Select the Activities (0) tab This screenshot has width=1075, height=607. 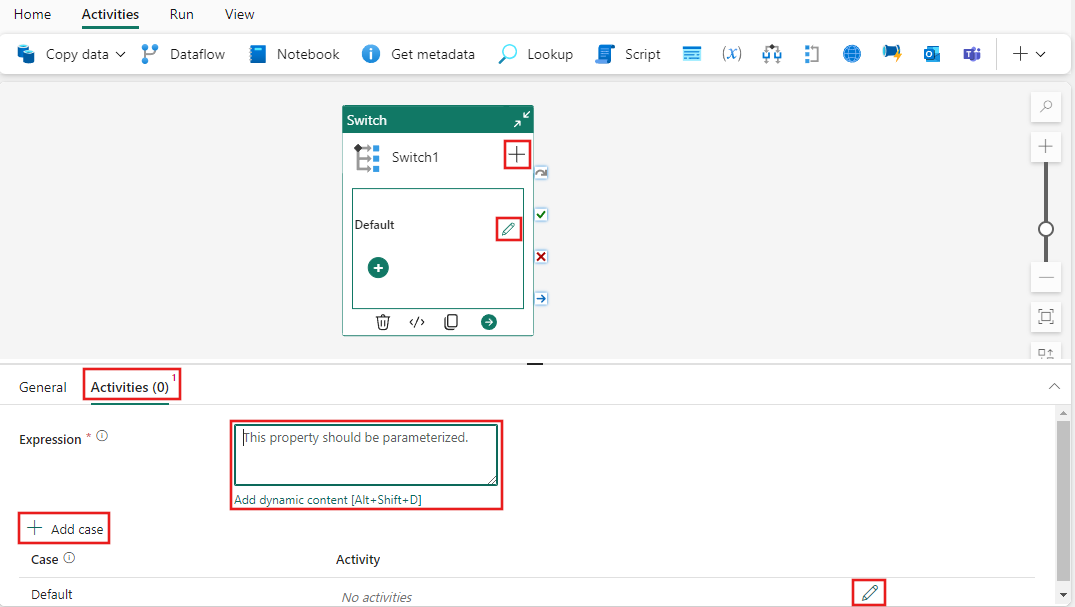pos(130,386)
